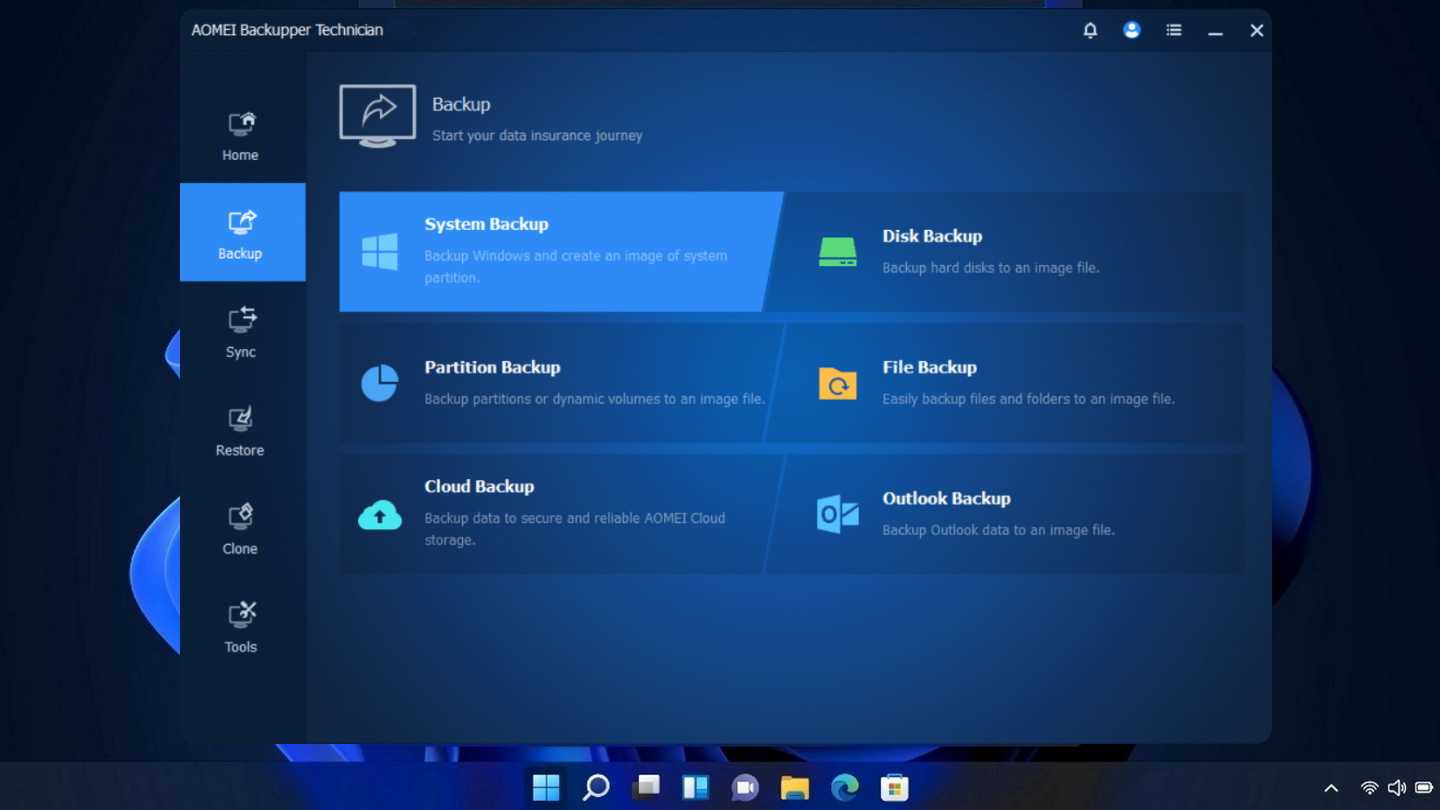The image size is (1440, 810).
Task: Go to the Restore section
Action: (241, 430)
